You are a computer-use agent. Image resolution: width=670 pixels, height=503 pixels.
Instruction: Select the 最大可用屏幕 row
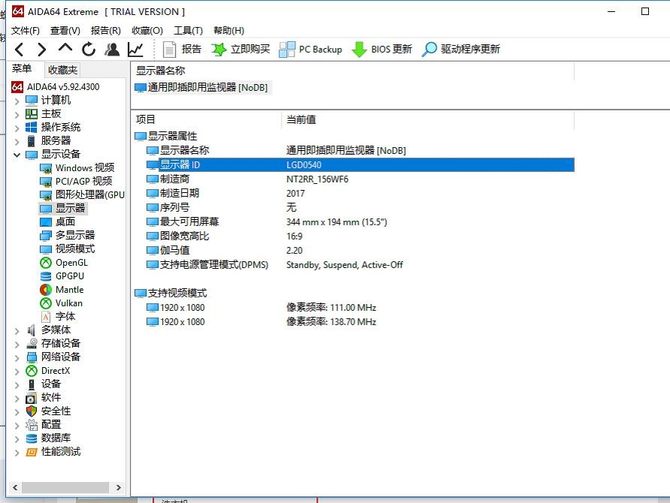(x=360, y=222)
